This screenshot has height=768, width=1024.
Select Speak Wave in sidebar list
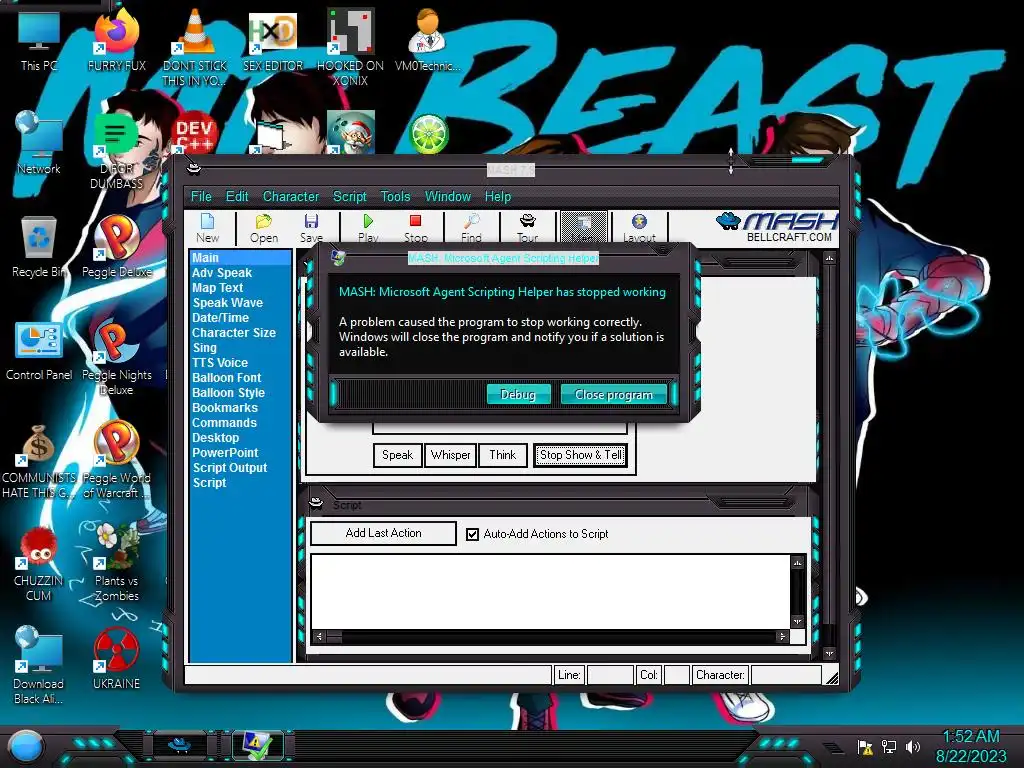pyautogui.click(x=227, y=303)
